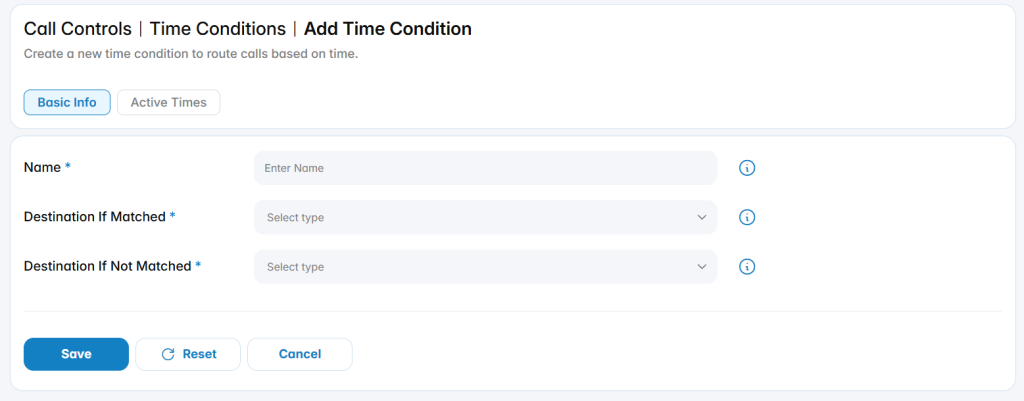This screenshot has height=401, width=1024.
Task: Reset the form fields
Action: 188,354
